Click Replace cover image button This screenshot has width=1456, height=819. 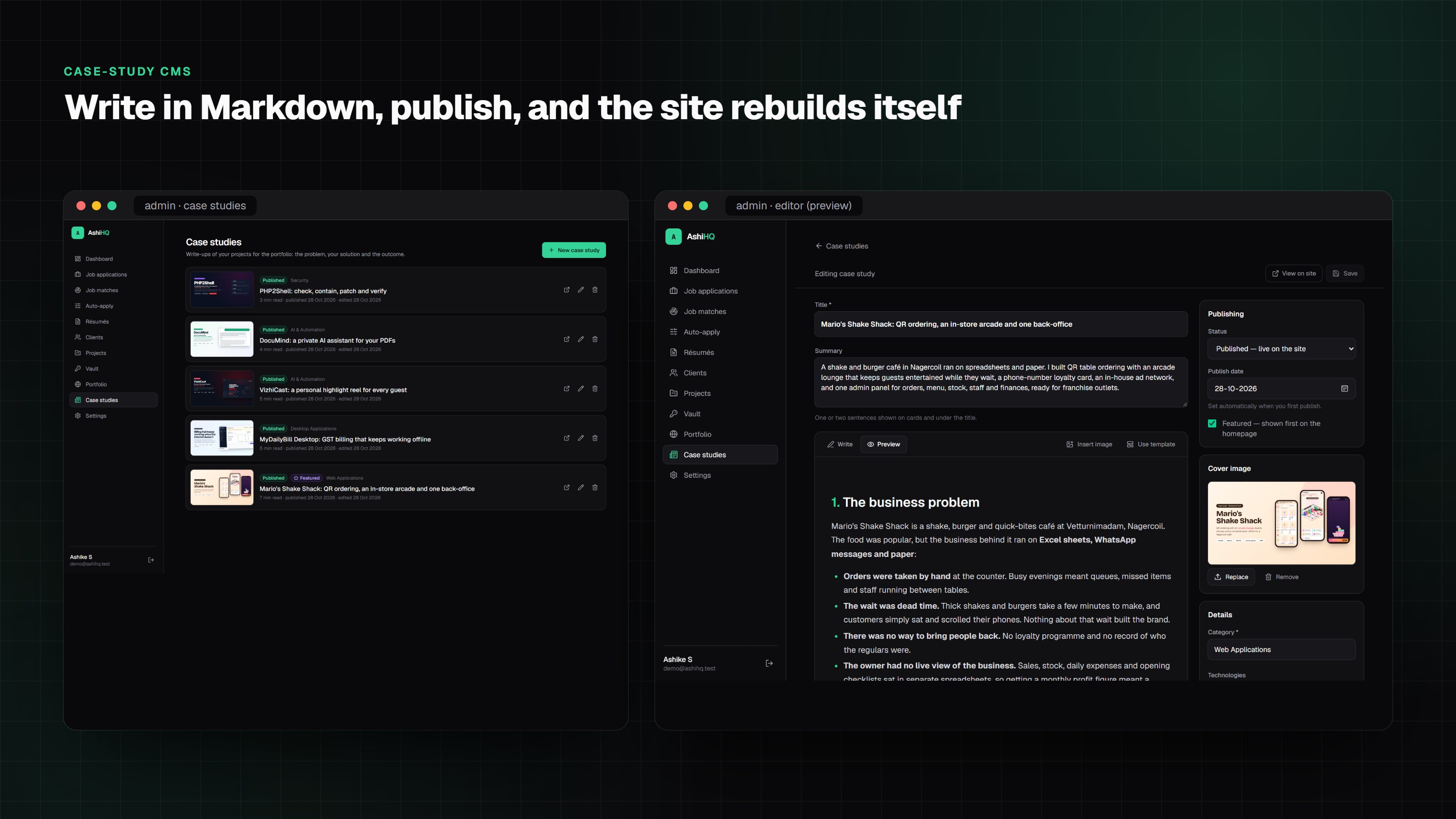(1231, 577)
